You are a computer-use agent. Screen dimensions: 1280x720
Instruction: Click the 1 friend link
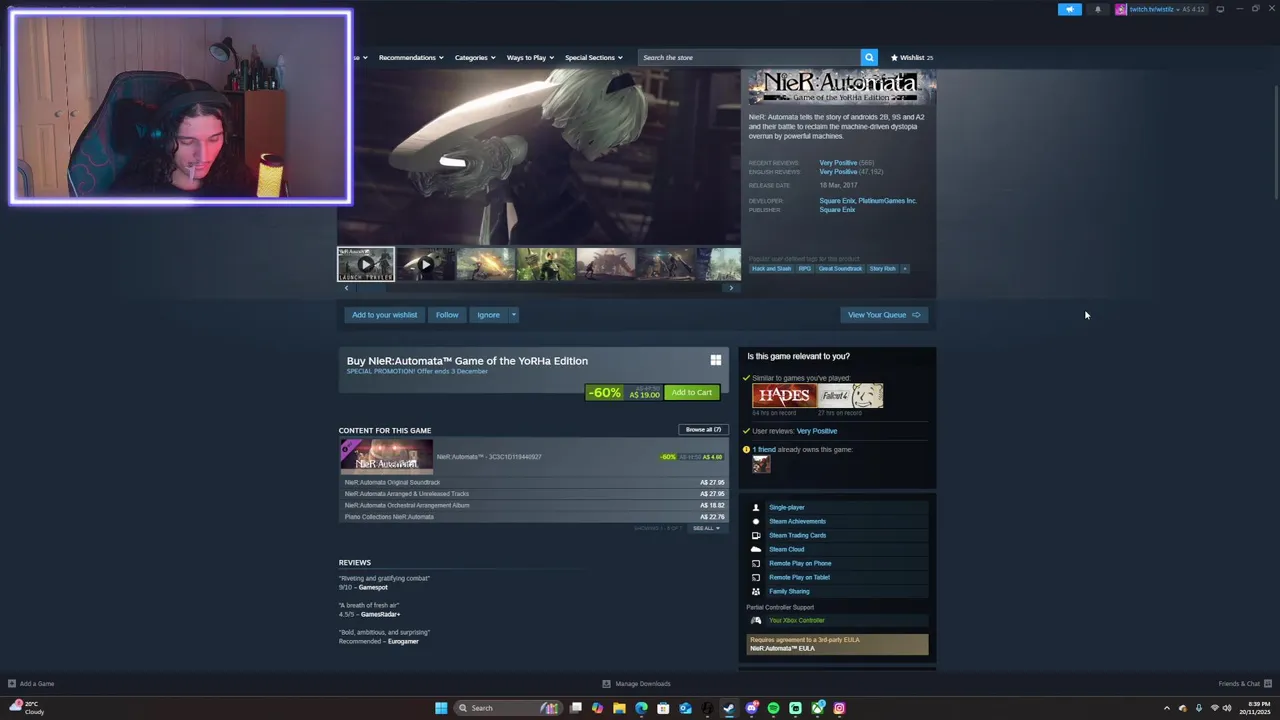click(x=764, y=449)
